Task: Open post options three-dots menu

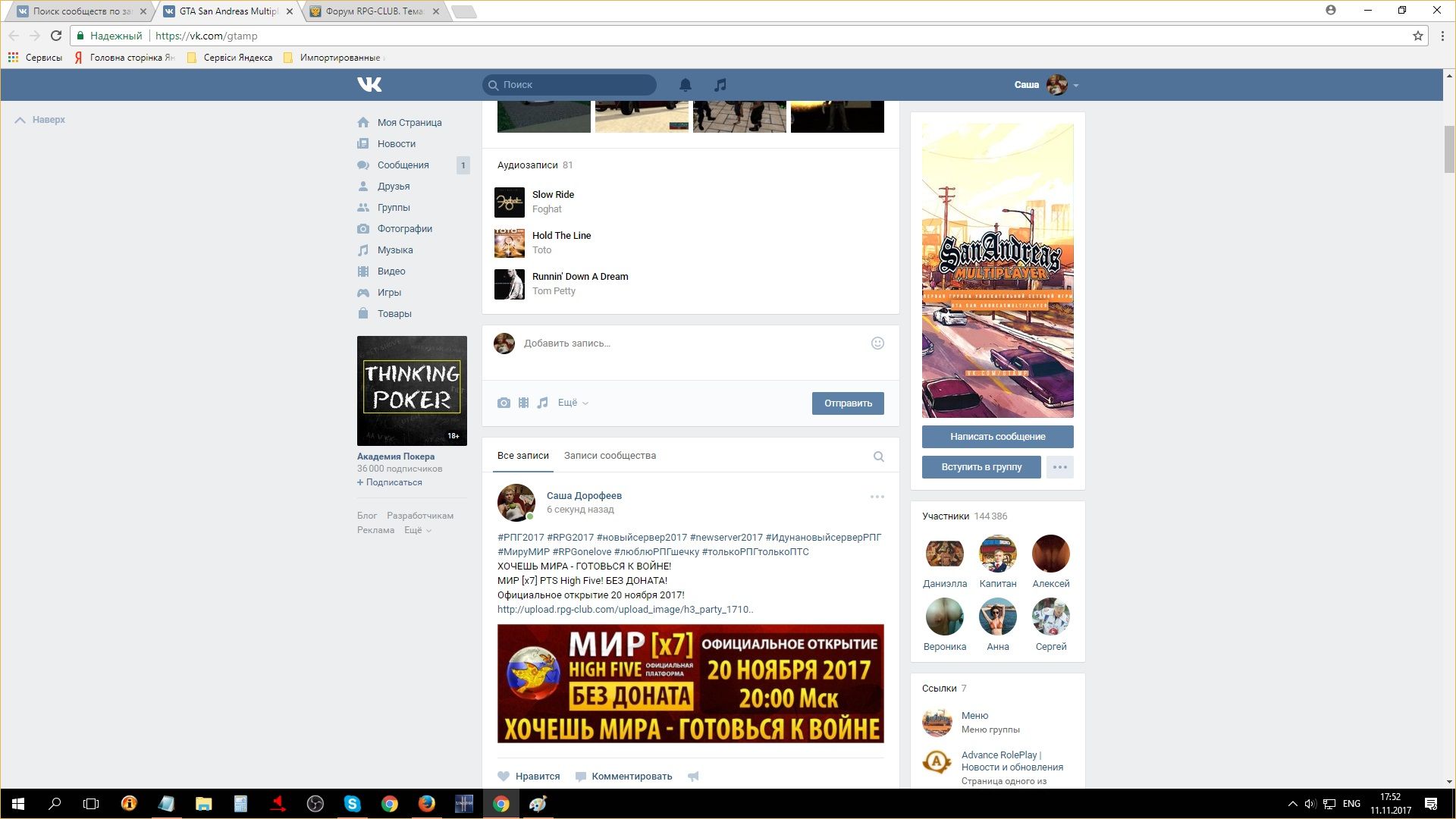Action: point(877,497)
